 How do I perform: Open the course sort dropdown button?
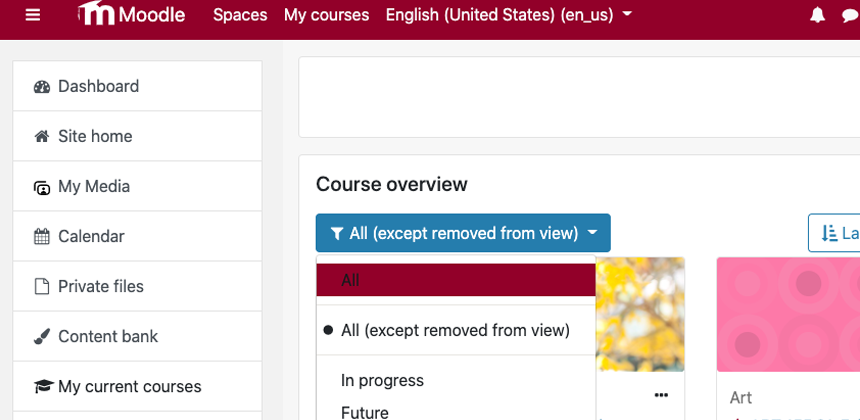pos(835,233)
